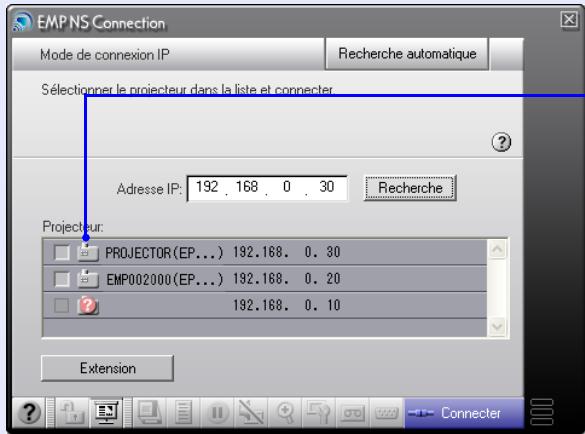This screenshot has width=585, height=434.
Task: Click the projector icon in the EMP002000 row
Action: pos(88,279)
